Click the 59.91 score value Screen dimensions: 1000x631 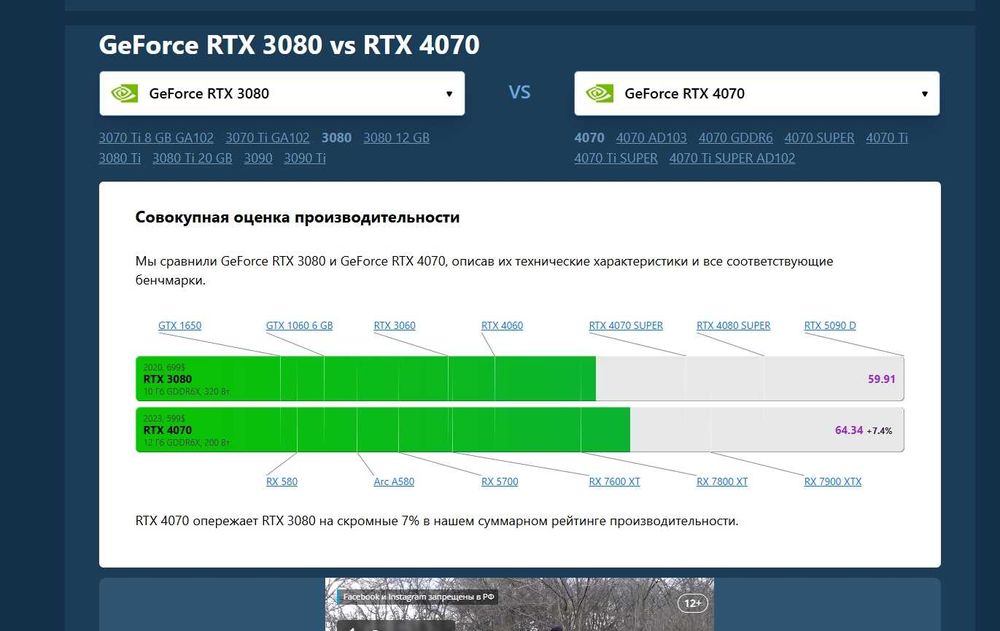[x=881, y=379]
